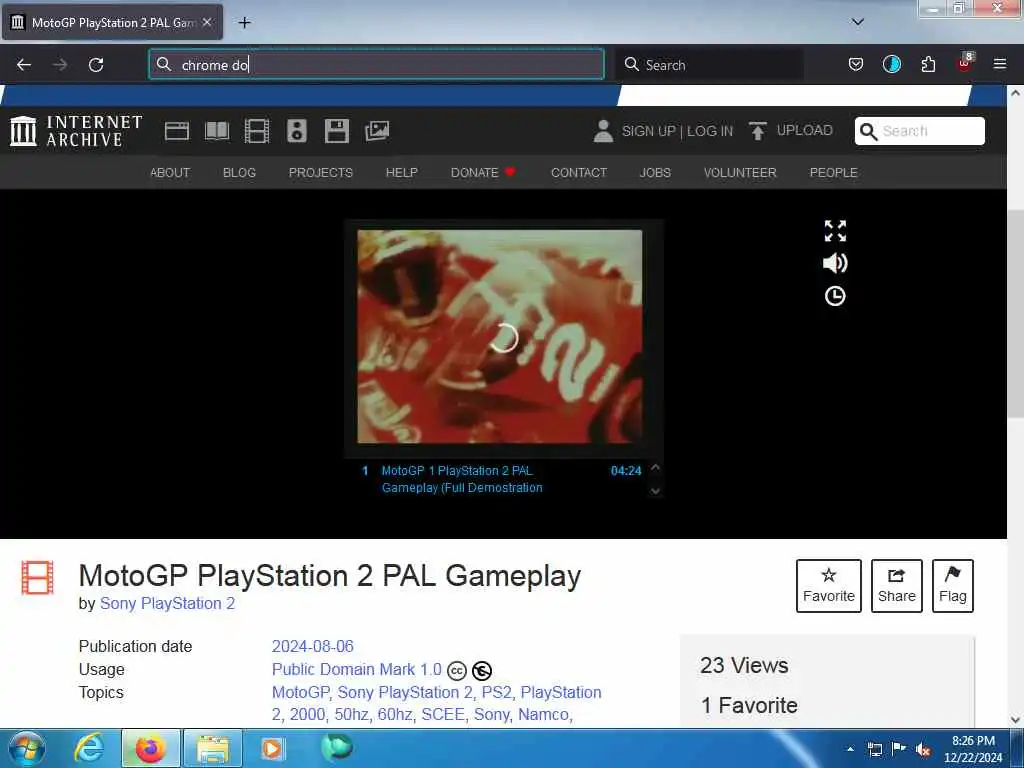Image resolution: width=1024 pixels, height=768 pixels.
Task: Open the DONATE menu item
Action: click(483, 172)
